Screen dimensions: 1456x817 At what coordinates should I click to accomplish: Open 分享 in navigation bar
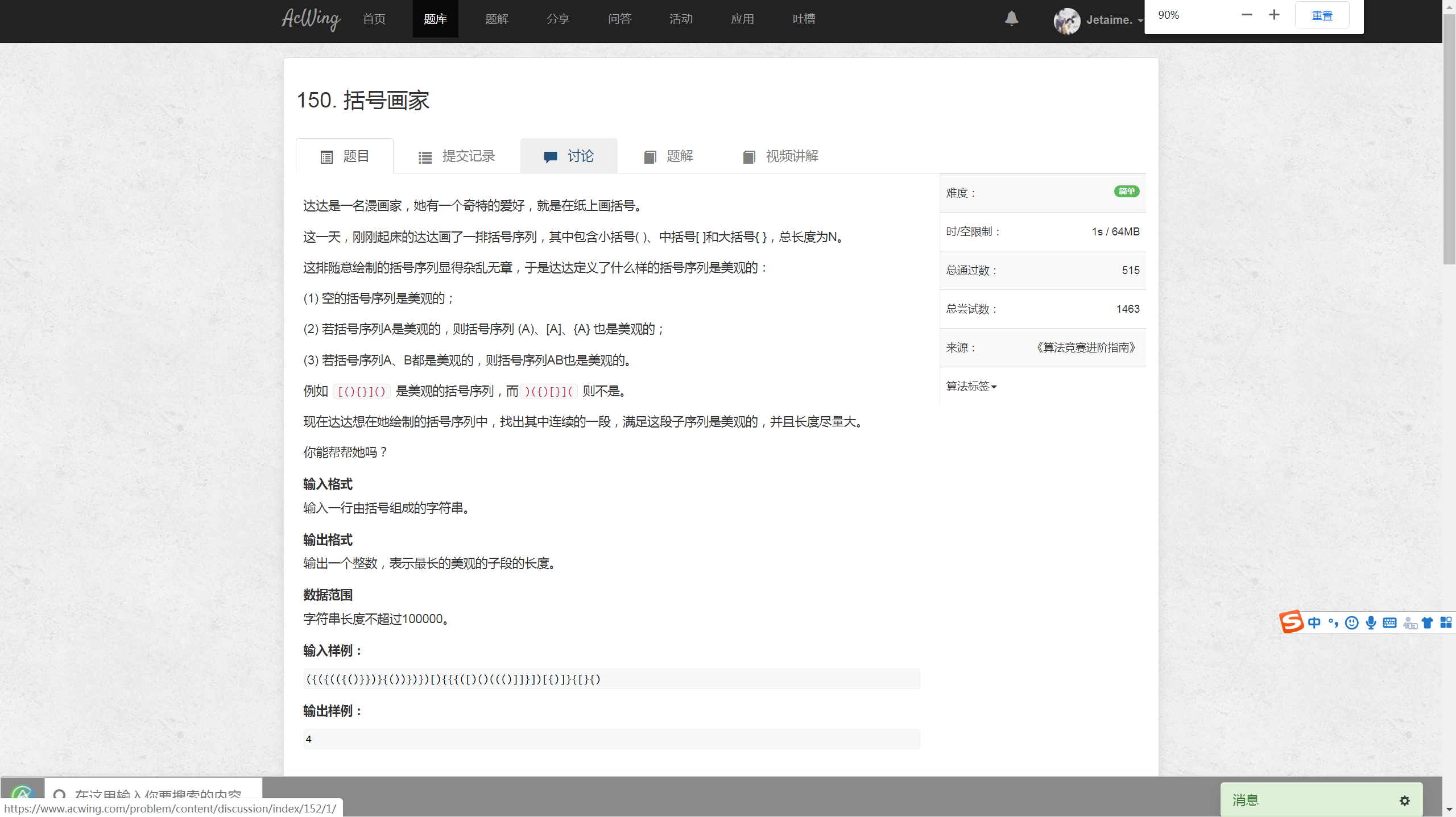[558, 19]
